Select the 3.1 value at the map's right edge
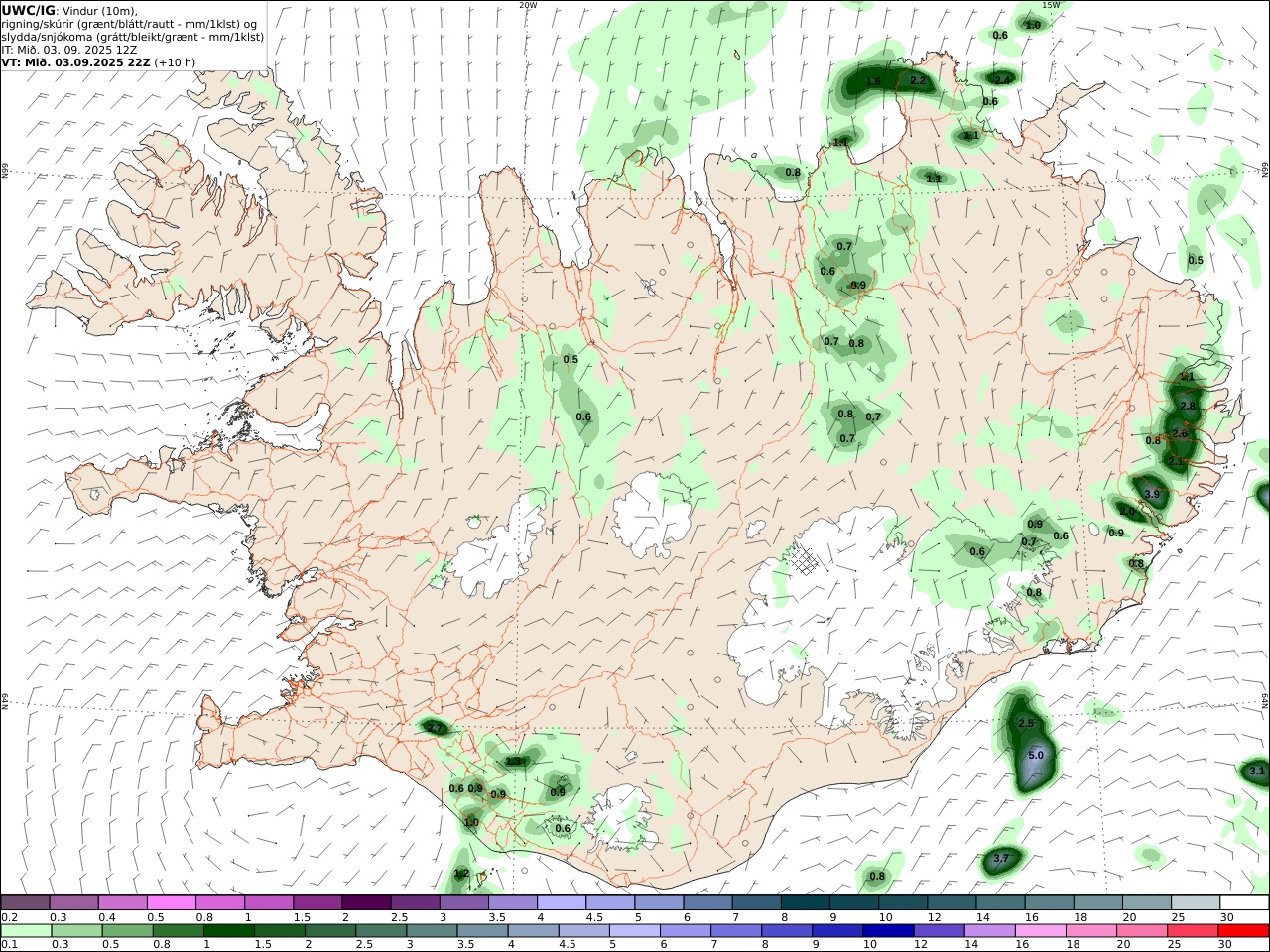The width and height of the screenshot is (1270, 952). coord(1257,771)
